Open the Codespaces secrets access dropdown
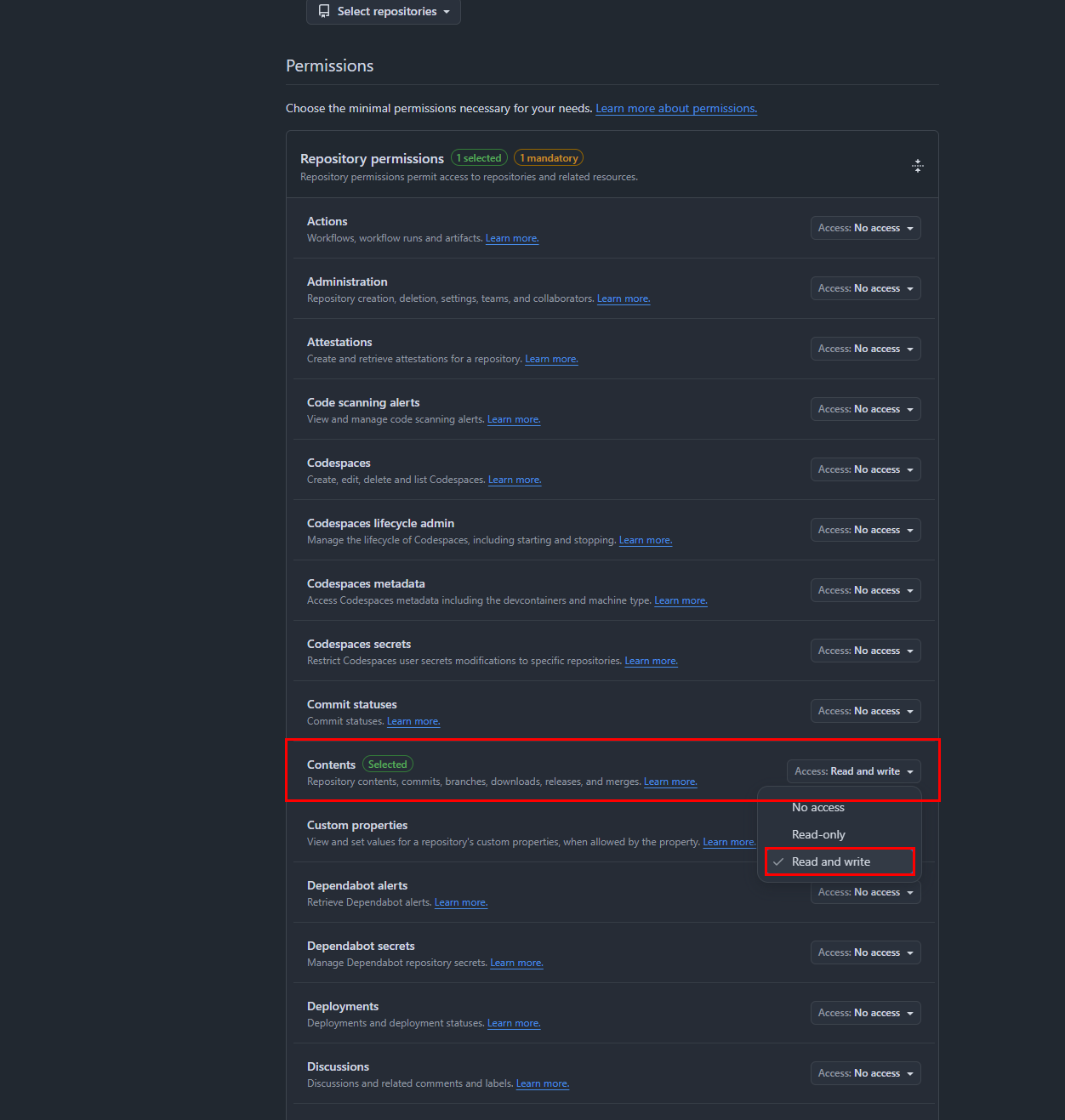This screenshot has height=1120, width=1065. point(865,650)
